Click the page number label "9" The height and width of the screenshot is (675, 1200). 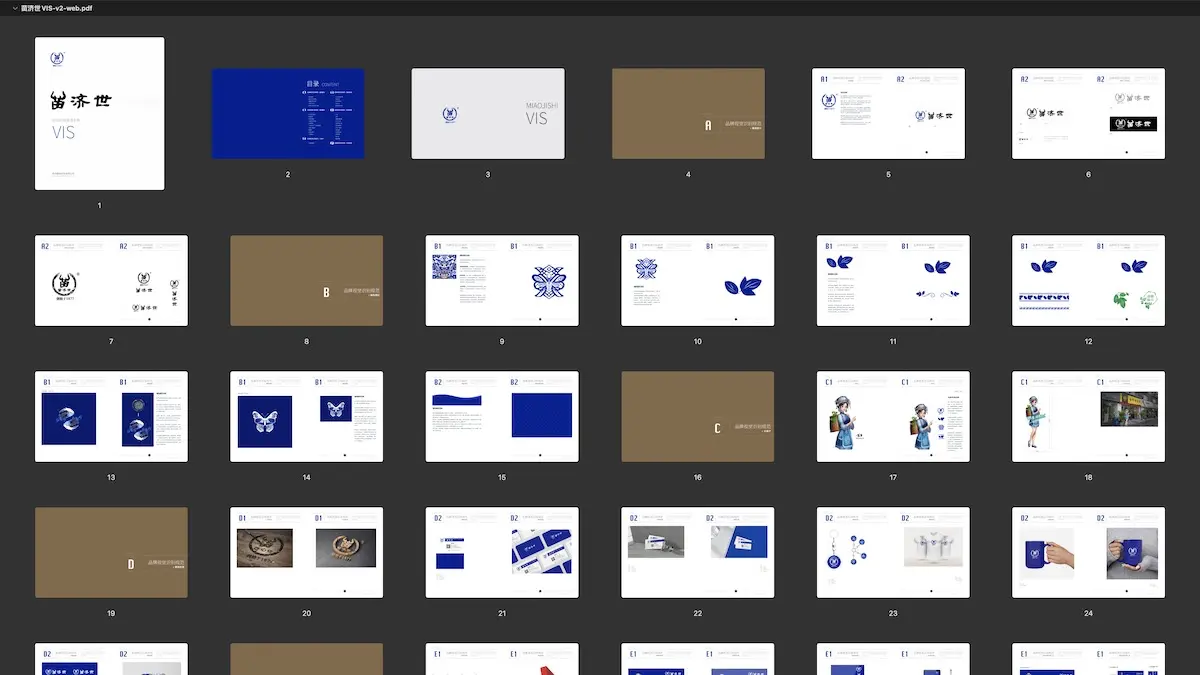pyautogui.click(x=502, y=341)
